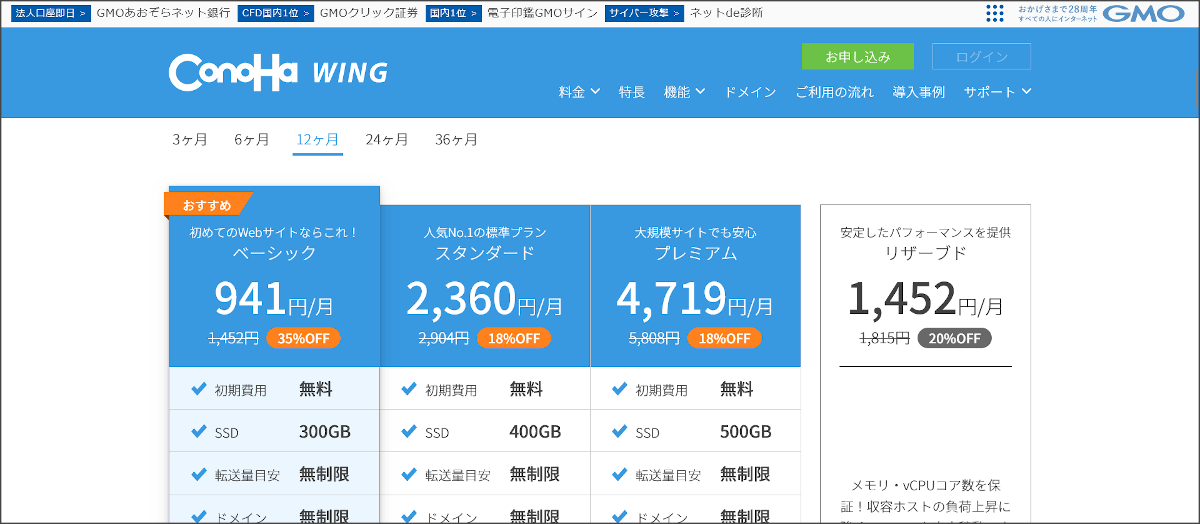Click the スタンダード plan name
1200x524 pixels.
(x=485, y=253)
